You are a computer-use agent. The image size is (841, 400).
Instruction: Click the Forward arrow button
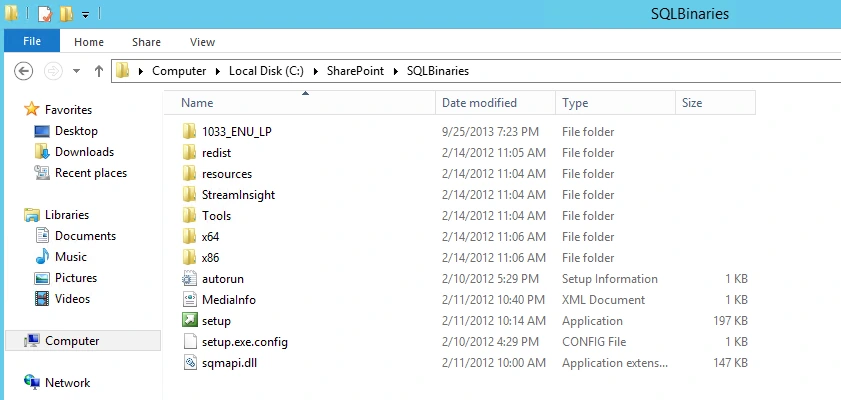[53, 71]
